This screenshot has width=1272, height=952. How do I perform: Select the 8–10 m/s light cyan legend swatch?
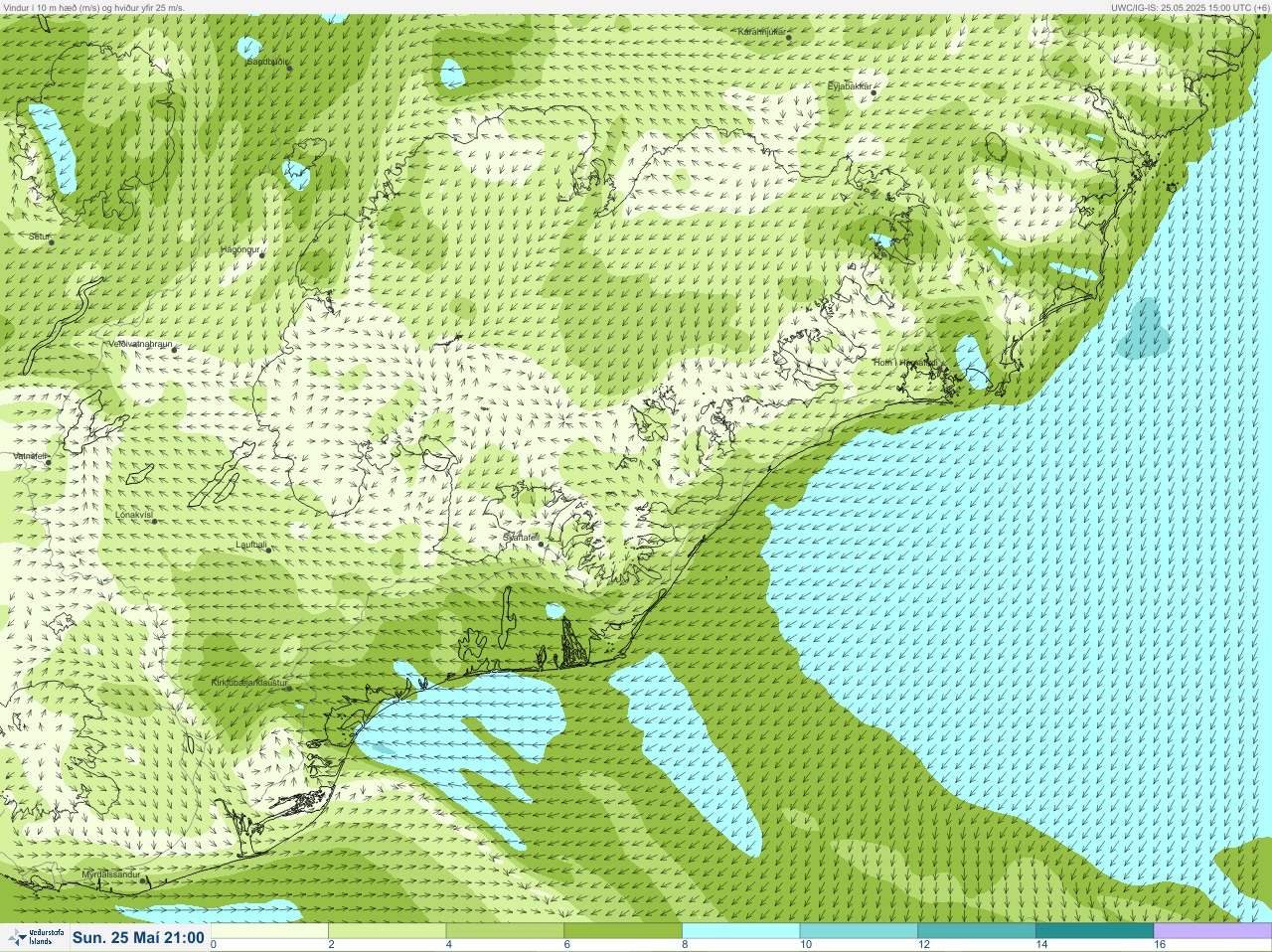click(x=740, y=931)
